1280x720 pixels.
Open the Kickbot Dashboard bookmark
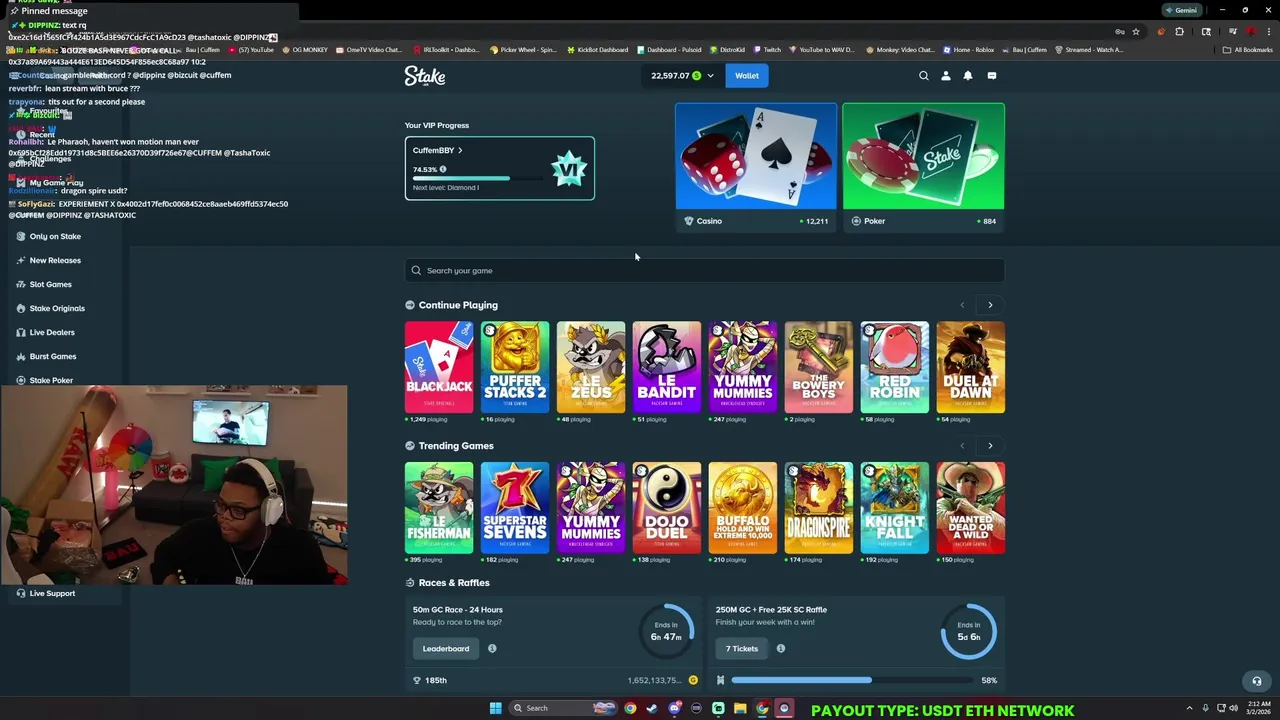point(598,49)
